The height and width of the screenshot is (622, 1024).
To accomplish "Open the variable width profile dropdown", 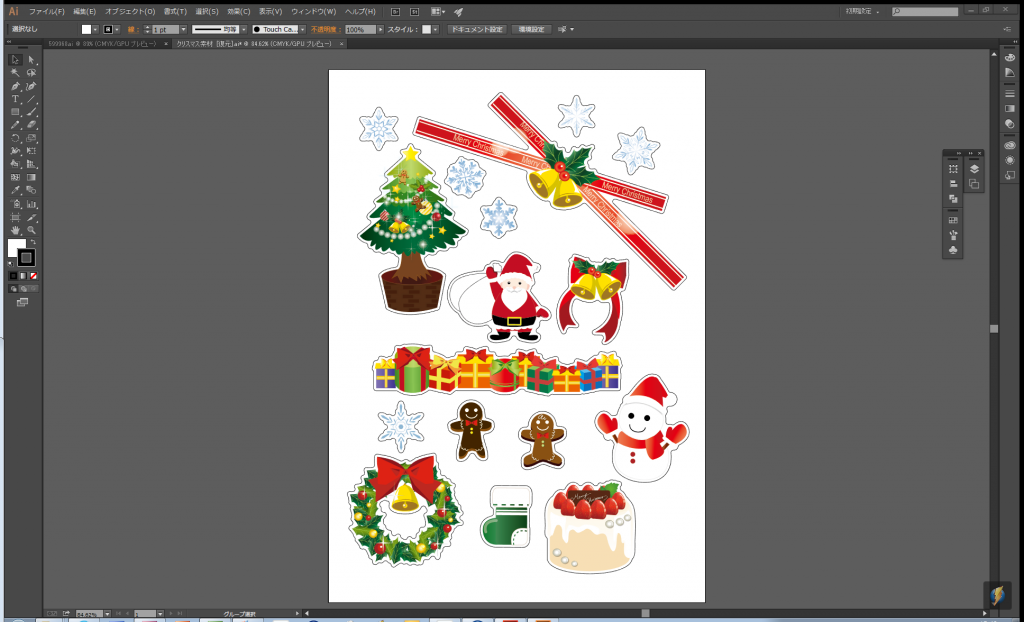I will click(x=243, y=30).
